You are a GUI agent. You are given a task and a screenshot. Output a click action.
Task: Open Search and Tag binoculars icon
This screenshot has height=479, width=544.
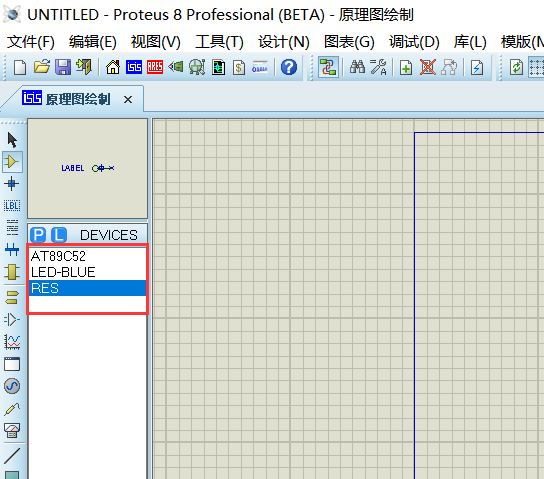357,67
